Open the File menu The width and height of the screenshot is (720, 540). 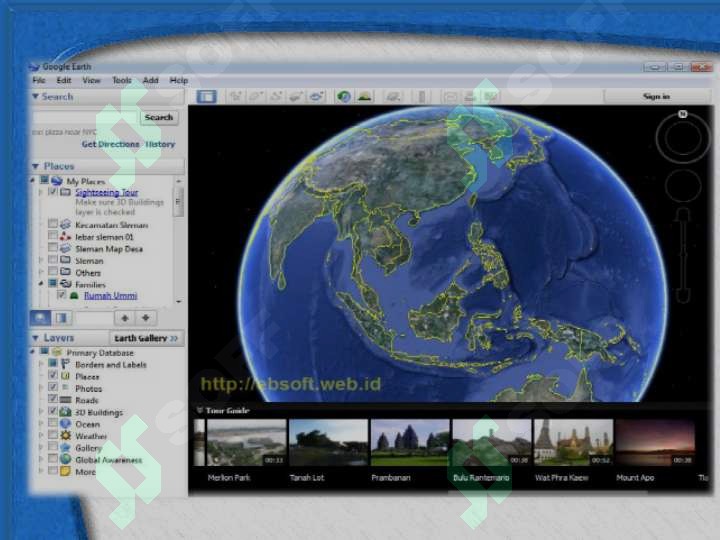pos(39,80)
